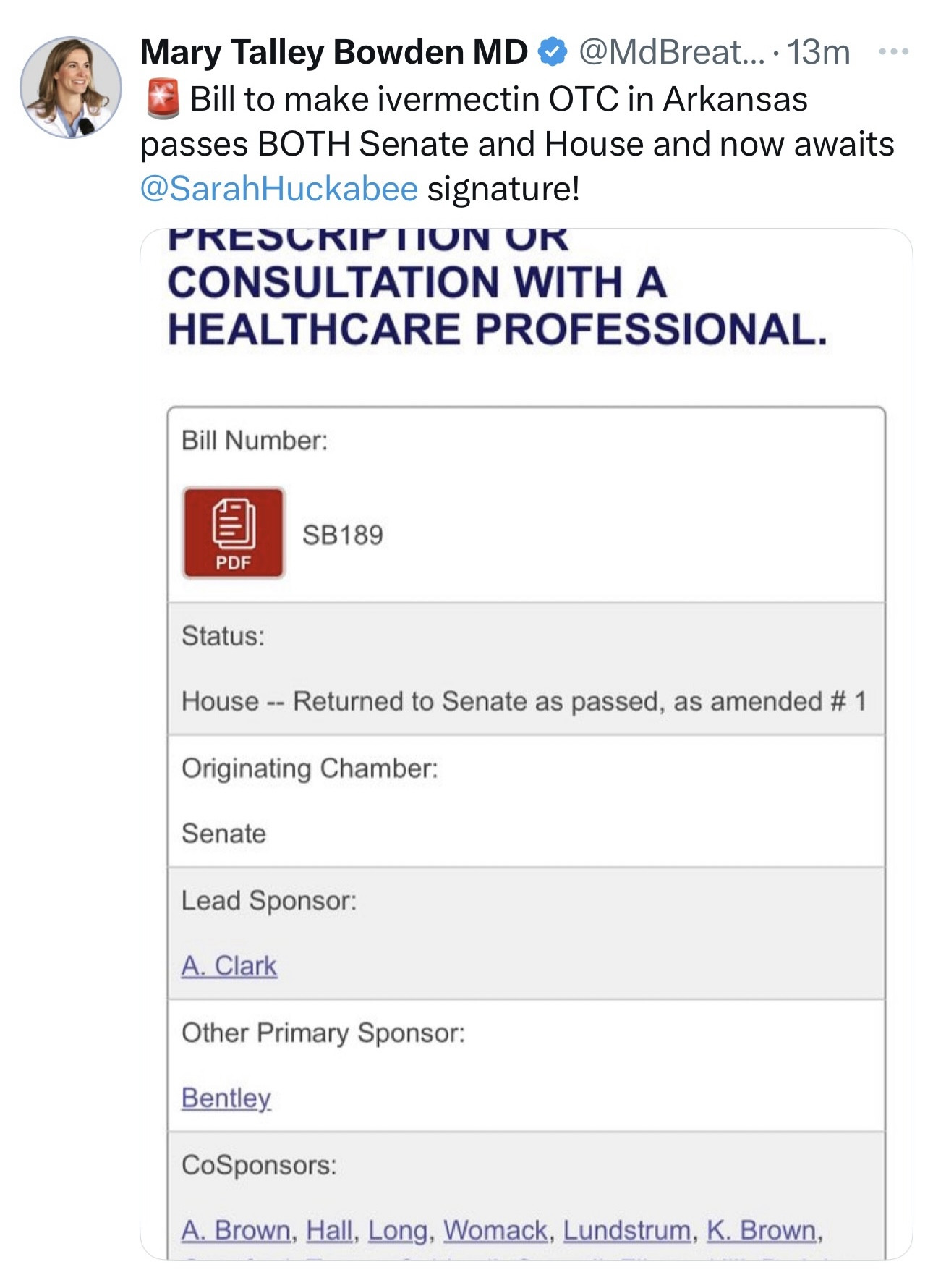
Task: Open the @SarahHuckabee mention
Action: click(279, 189)
